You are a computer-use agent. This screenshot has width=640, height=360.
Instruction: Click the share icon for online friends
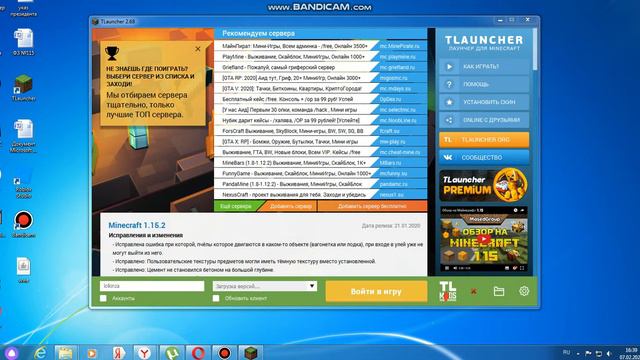[449, 120]
